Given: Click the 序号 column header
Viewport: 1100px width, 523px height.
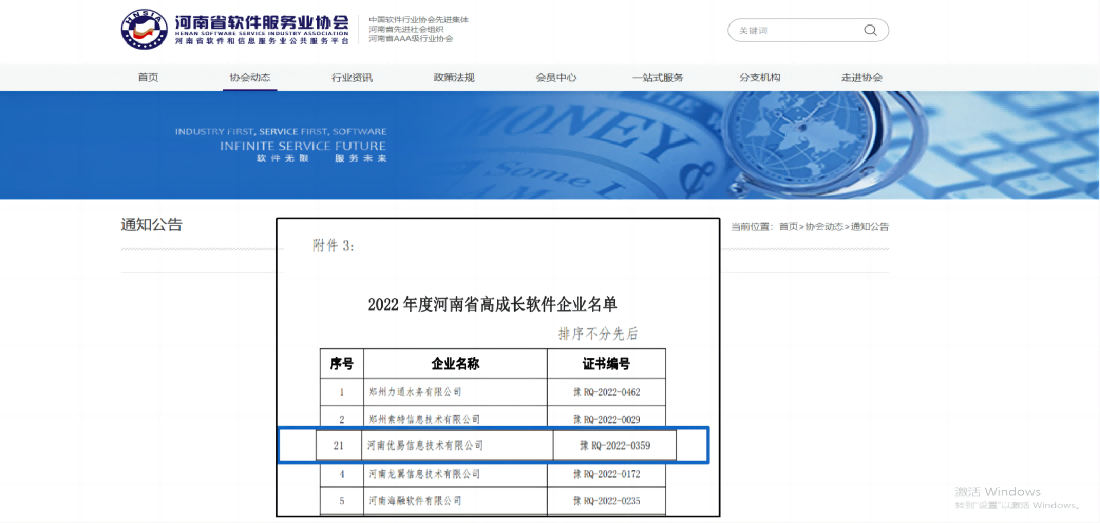Looking at the screenshot, I should pyautogui.click(x=342, y=364).
